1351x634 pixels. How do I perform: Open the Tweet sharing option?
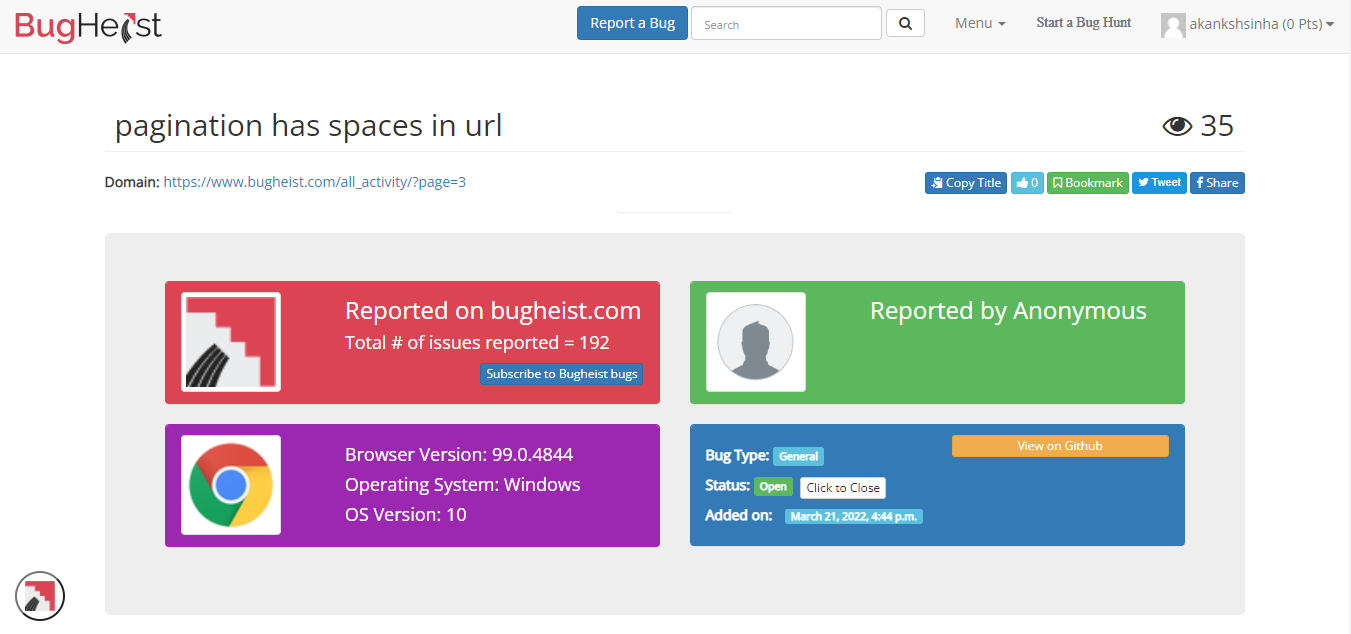pyautogui.click(x=1159, y=182)
